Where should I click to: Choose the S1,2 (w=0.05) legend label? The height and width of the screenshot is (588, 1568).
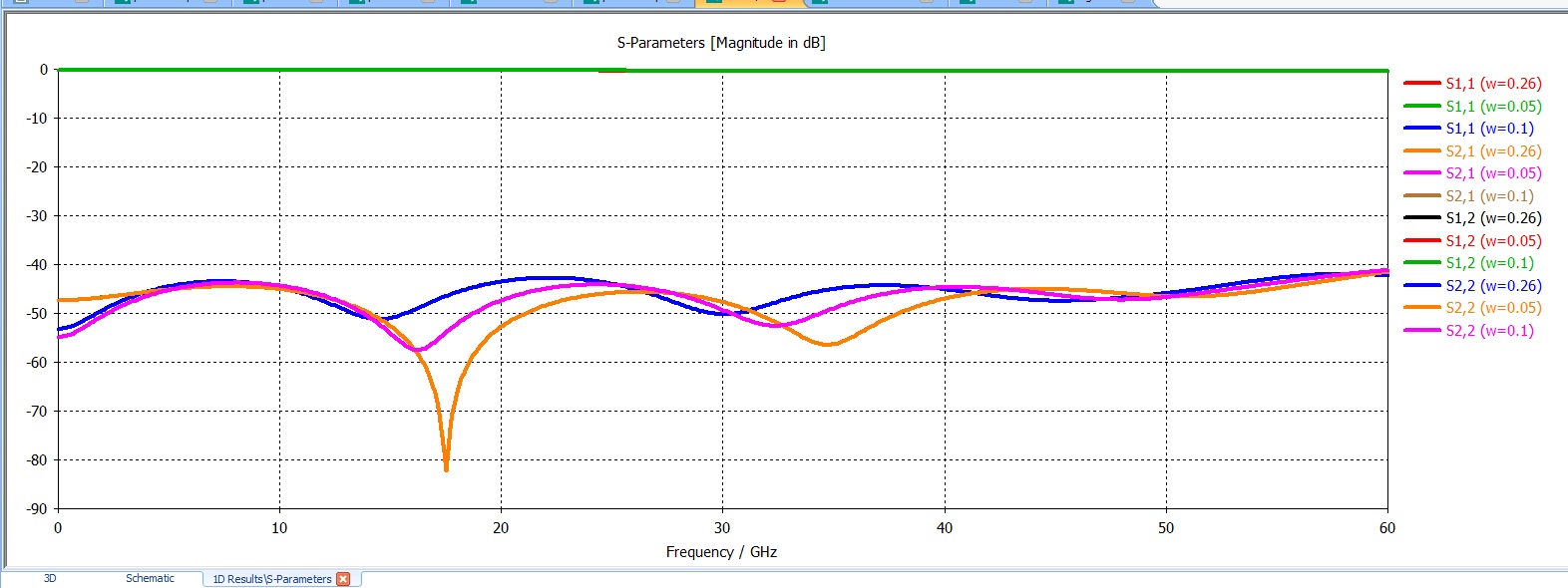tap(1493, 241)
